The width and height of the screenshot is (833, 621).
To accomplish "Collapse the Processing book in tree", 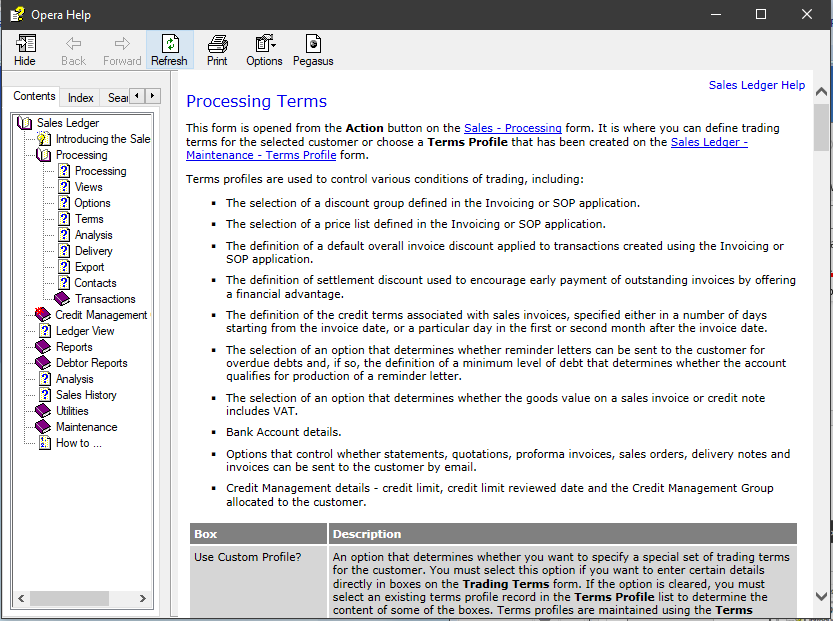I will (x=43, y=155).
